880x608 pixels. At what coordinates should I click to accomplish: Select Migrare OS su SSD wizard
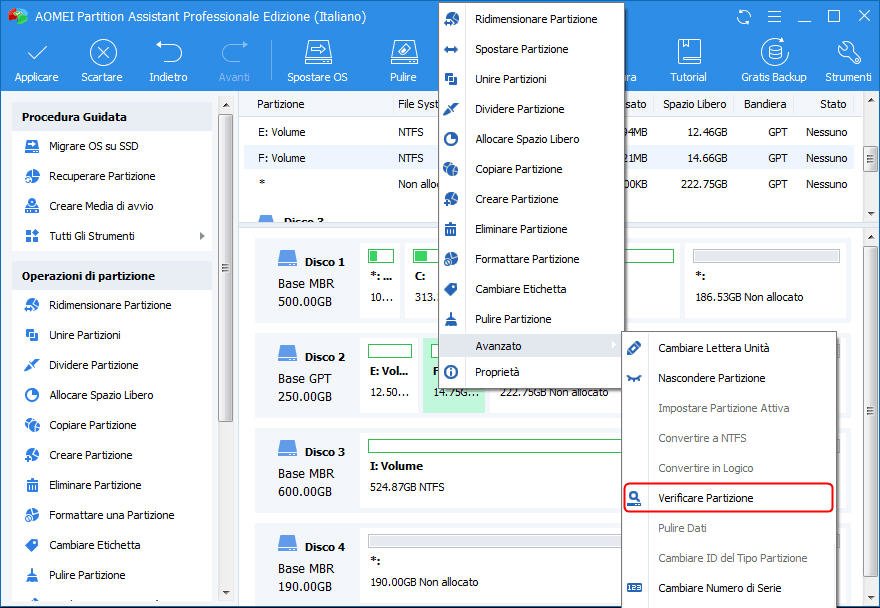click(94, 146)
